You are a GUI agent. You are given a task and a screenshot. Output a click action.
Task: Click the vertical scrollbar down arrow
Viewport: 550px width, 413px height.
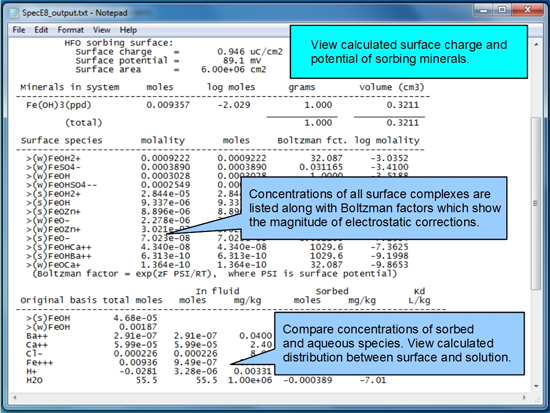pos(536,386)
